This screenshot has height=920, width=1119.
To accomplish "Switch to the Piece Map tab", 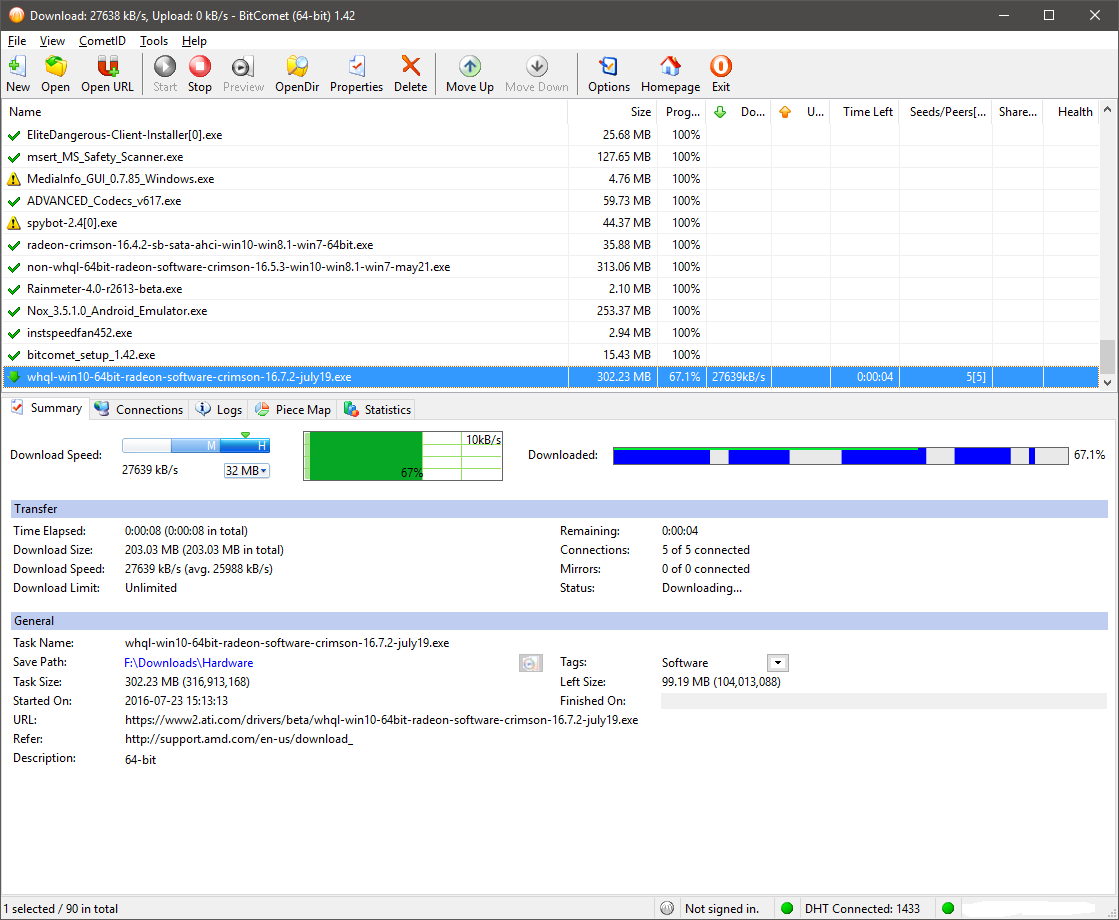I will tap(293, 410).
